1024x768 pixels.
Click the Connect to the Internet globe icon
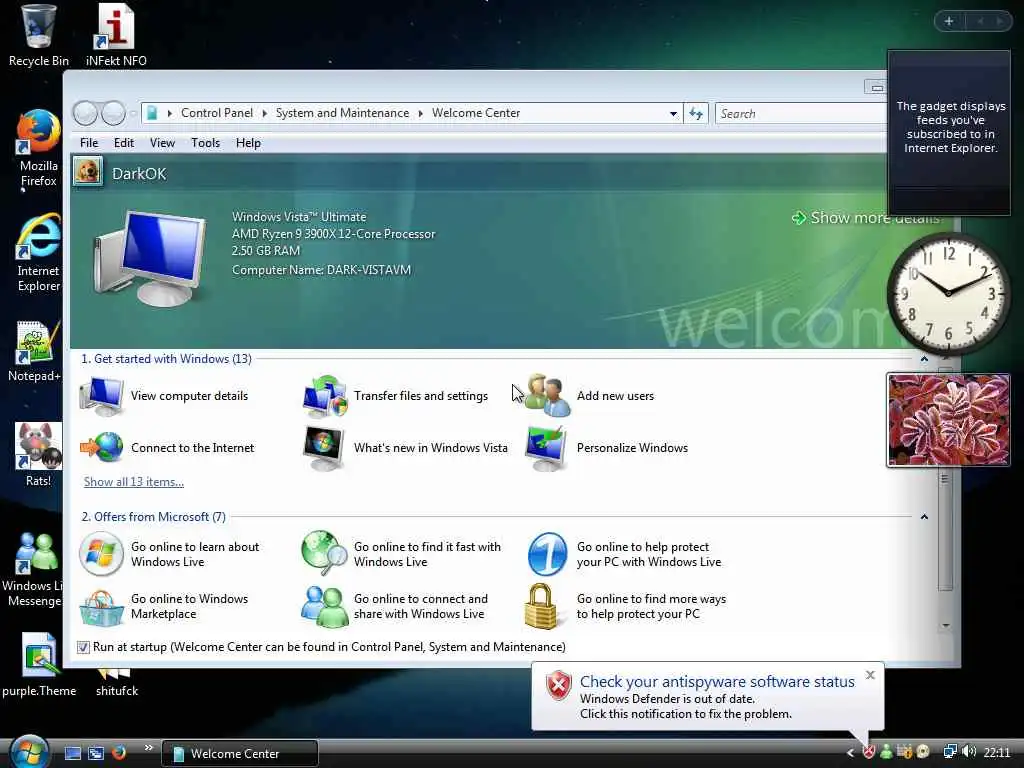102,448
